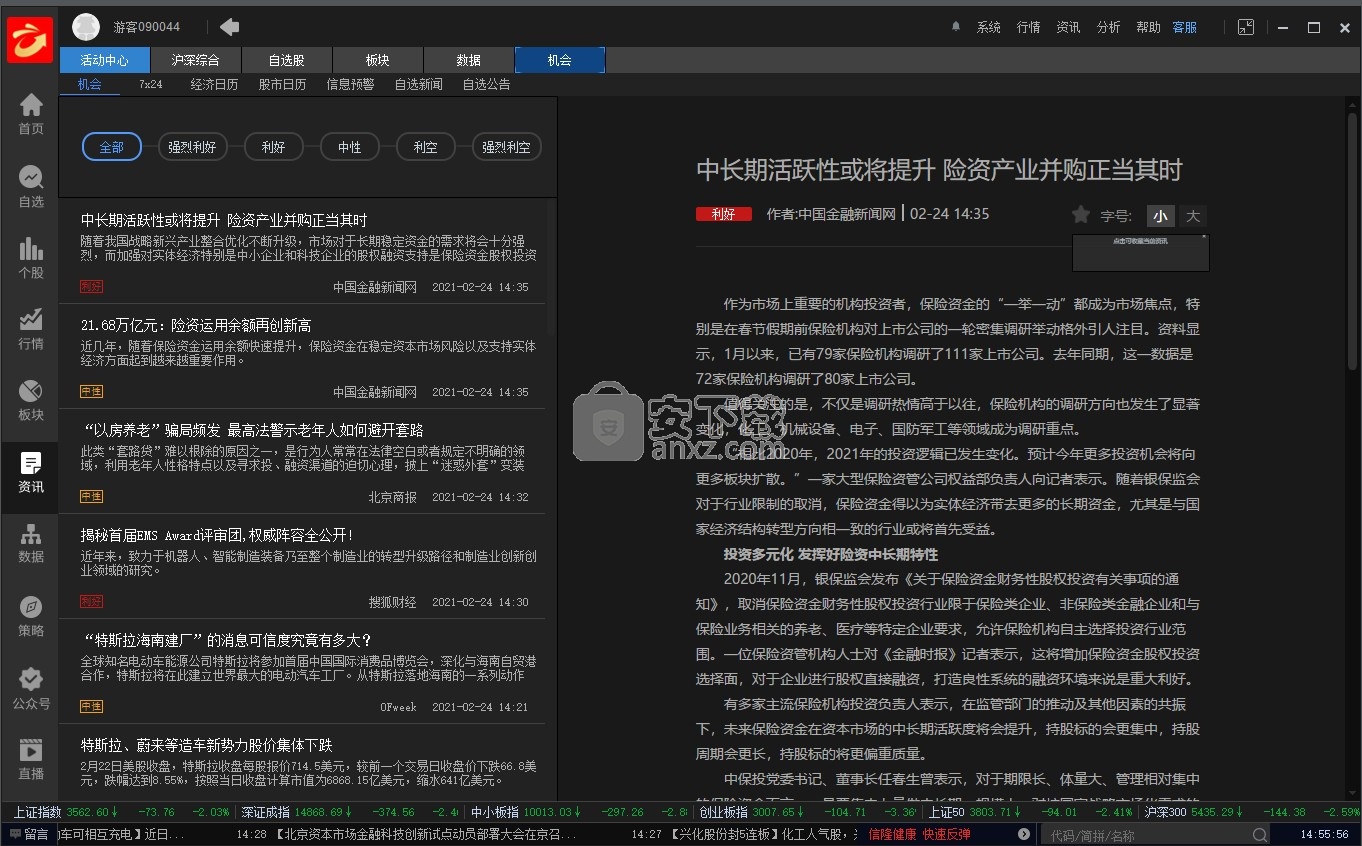Viewport: 1362px width, 846px height.
Task: Open the 股市日历 sub-tab
Action: [282, 85]
